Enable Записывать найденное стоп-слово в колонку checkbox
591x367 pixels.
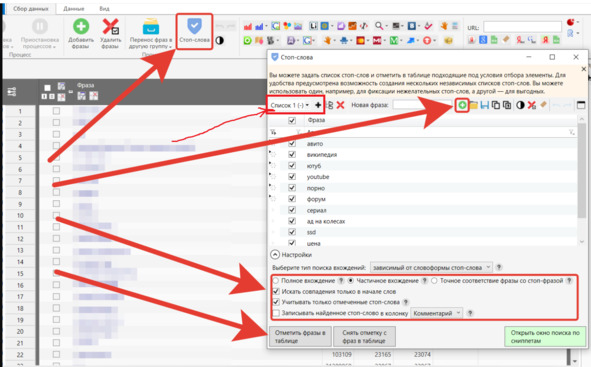pos(276,313)
